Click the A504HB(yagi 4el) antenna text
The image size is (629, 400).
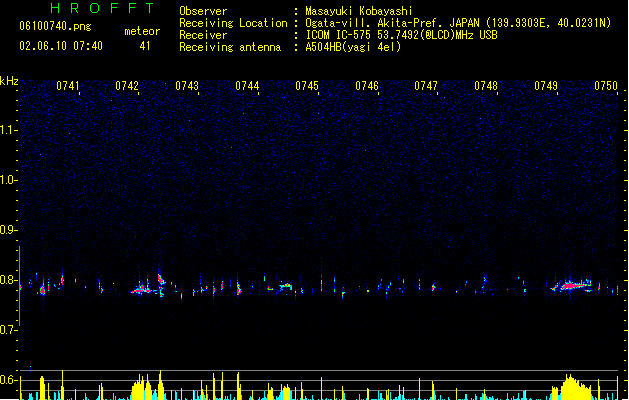(x=353, y=47)
